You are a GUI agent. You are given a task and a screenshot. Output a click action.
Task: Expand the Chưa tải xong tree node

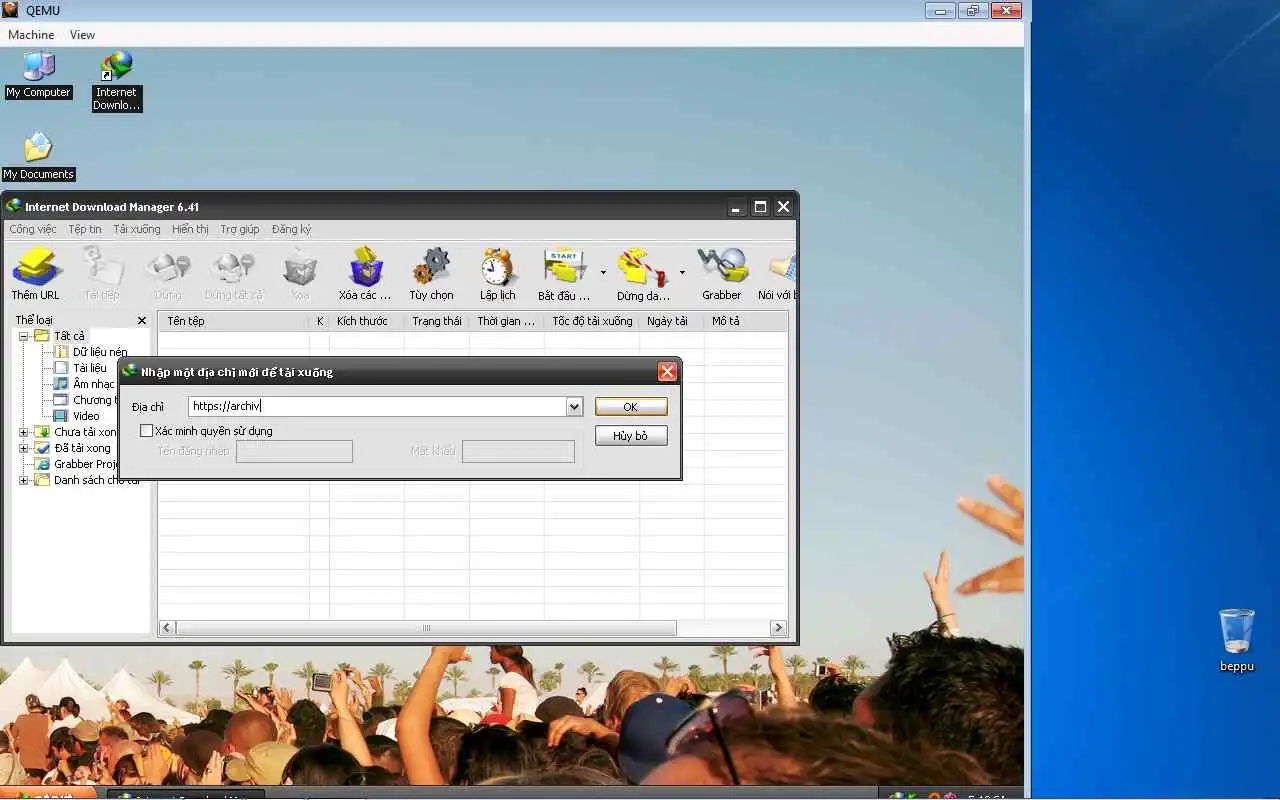click(24, 432)
